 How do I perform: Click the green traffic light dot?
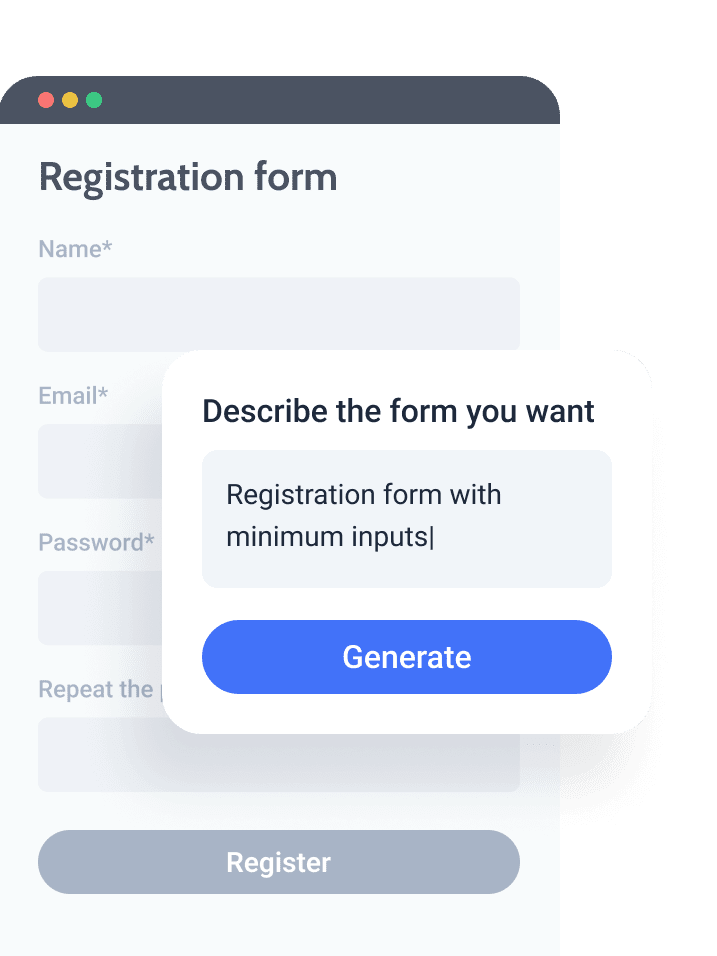pos(93,100)
